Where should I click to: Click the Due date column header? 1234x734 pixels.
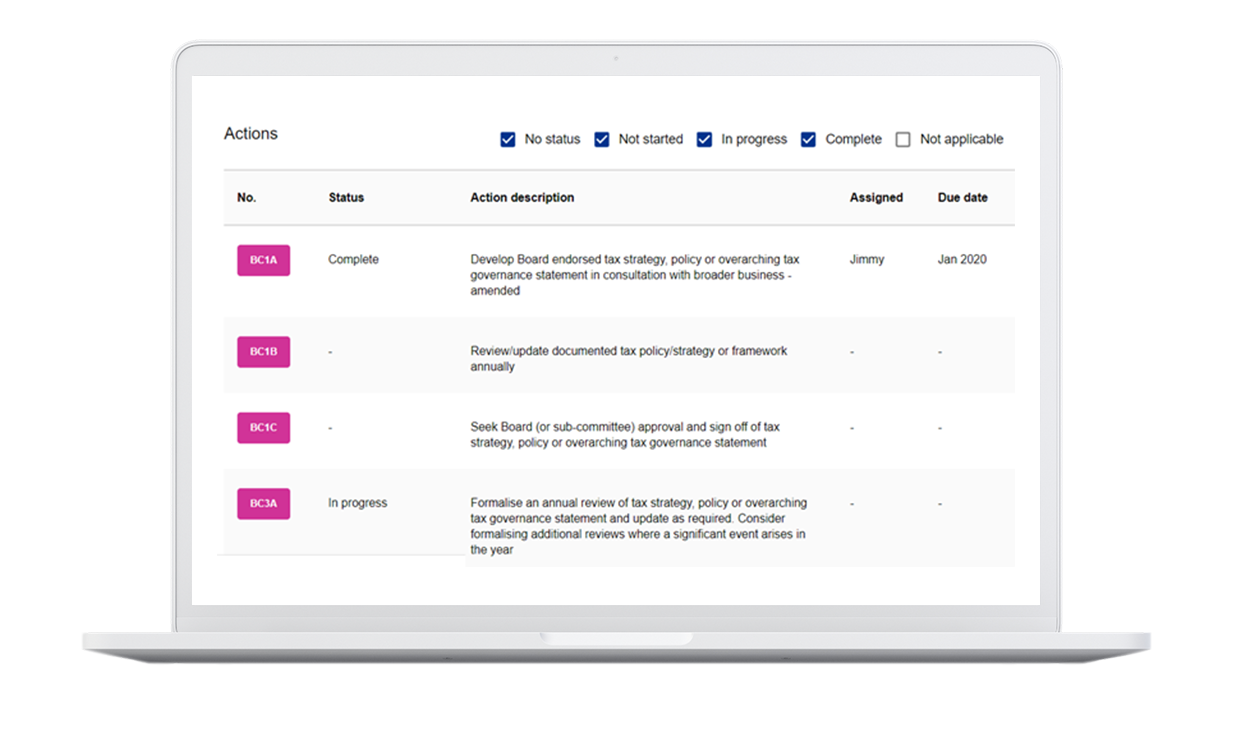coord(962,198)
